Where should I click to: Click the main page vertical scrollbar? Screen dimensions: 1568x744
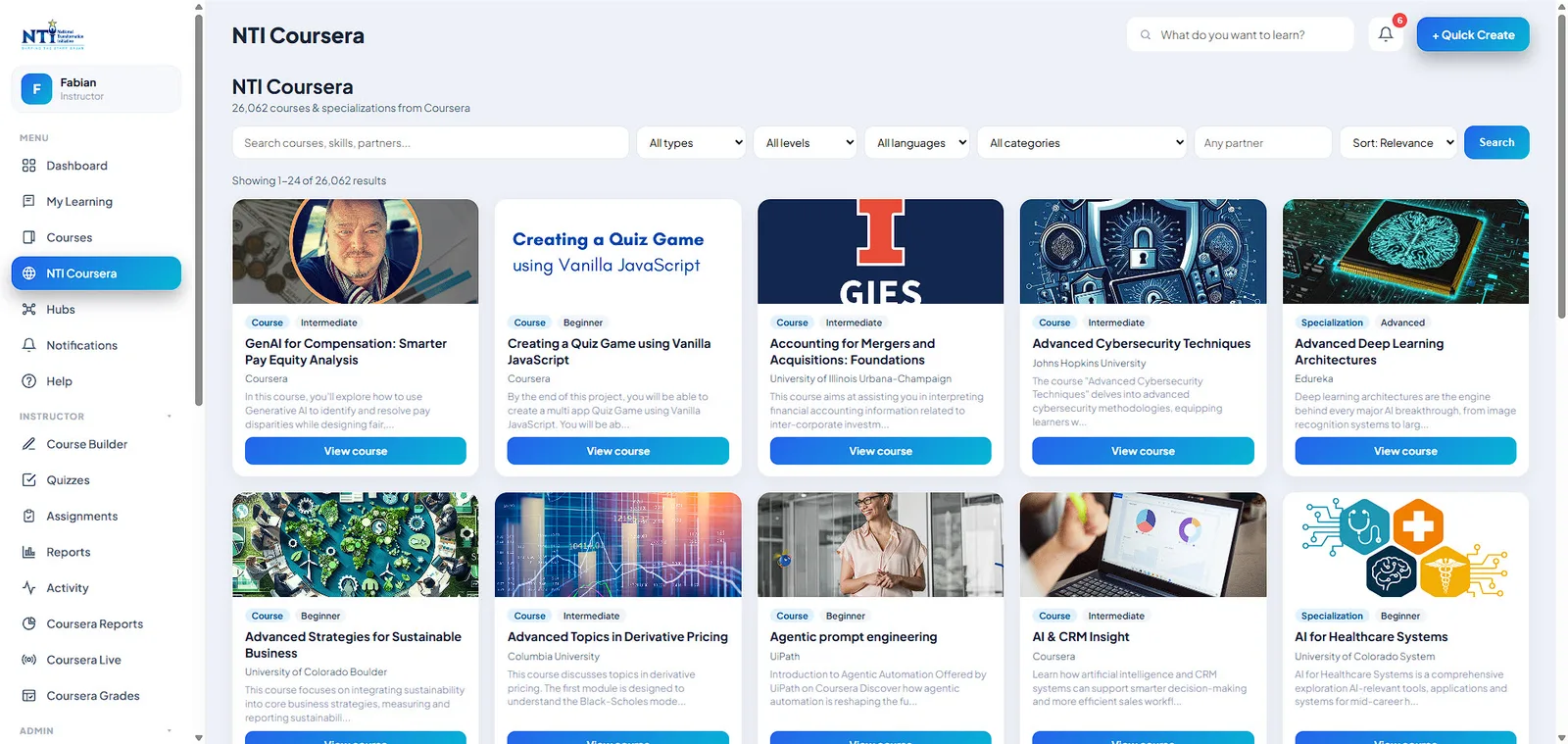1561,165
